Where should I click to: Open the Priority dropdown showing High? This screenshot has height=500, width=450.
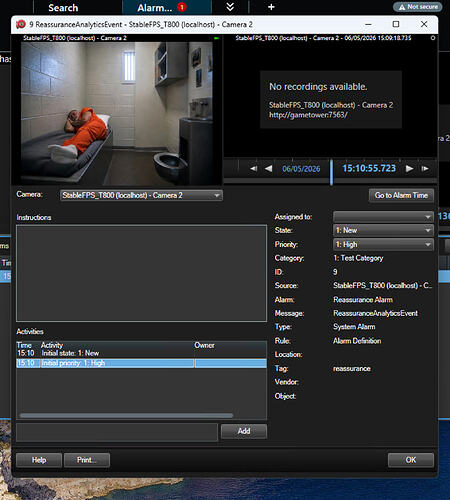[x=383, y=244]
